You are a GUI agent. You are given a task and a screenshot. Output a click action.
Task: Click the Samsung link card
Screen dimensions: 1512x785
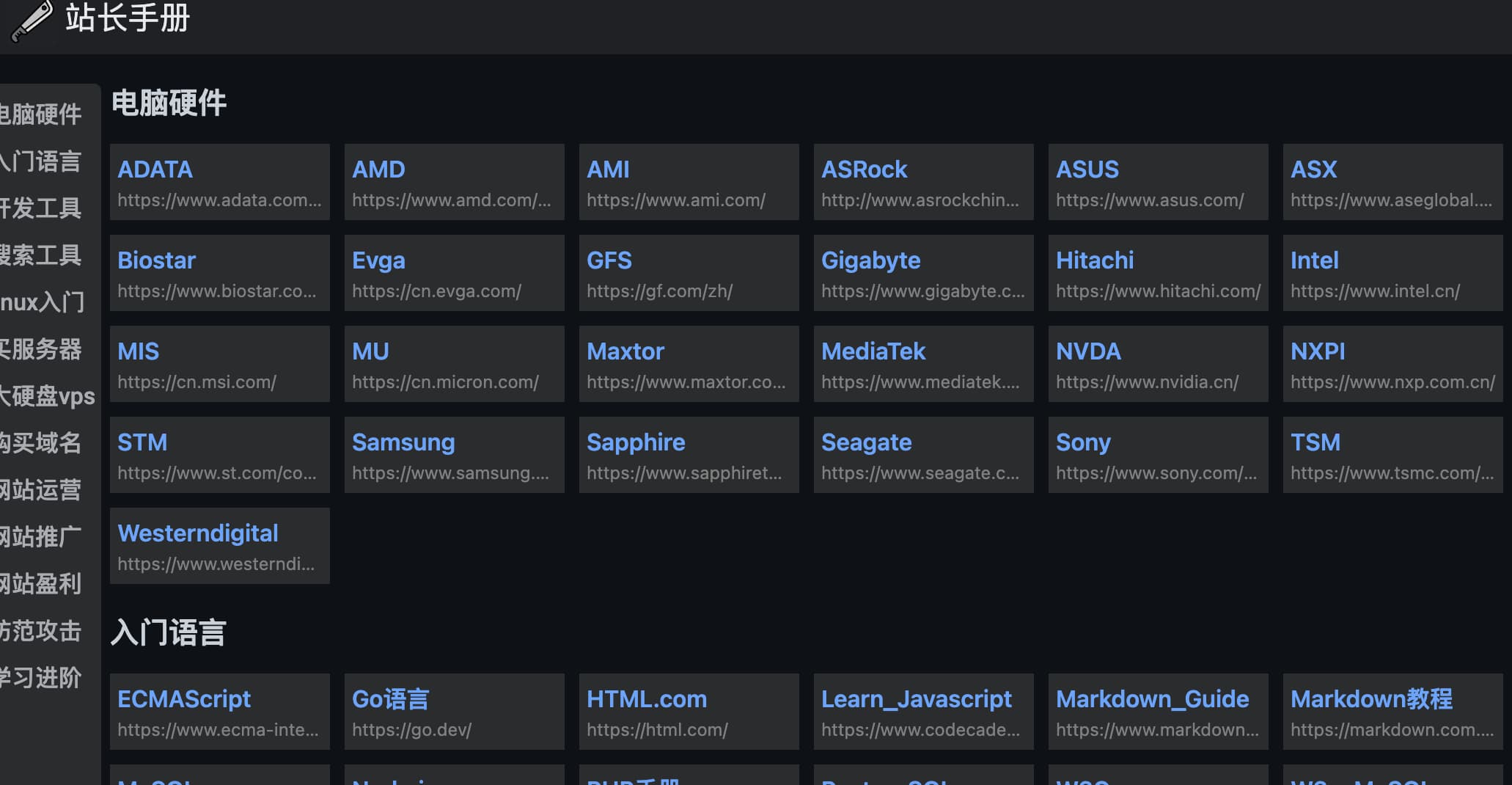(454, 455)
